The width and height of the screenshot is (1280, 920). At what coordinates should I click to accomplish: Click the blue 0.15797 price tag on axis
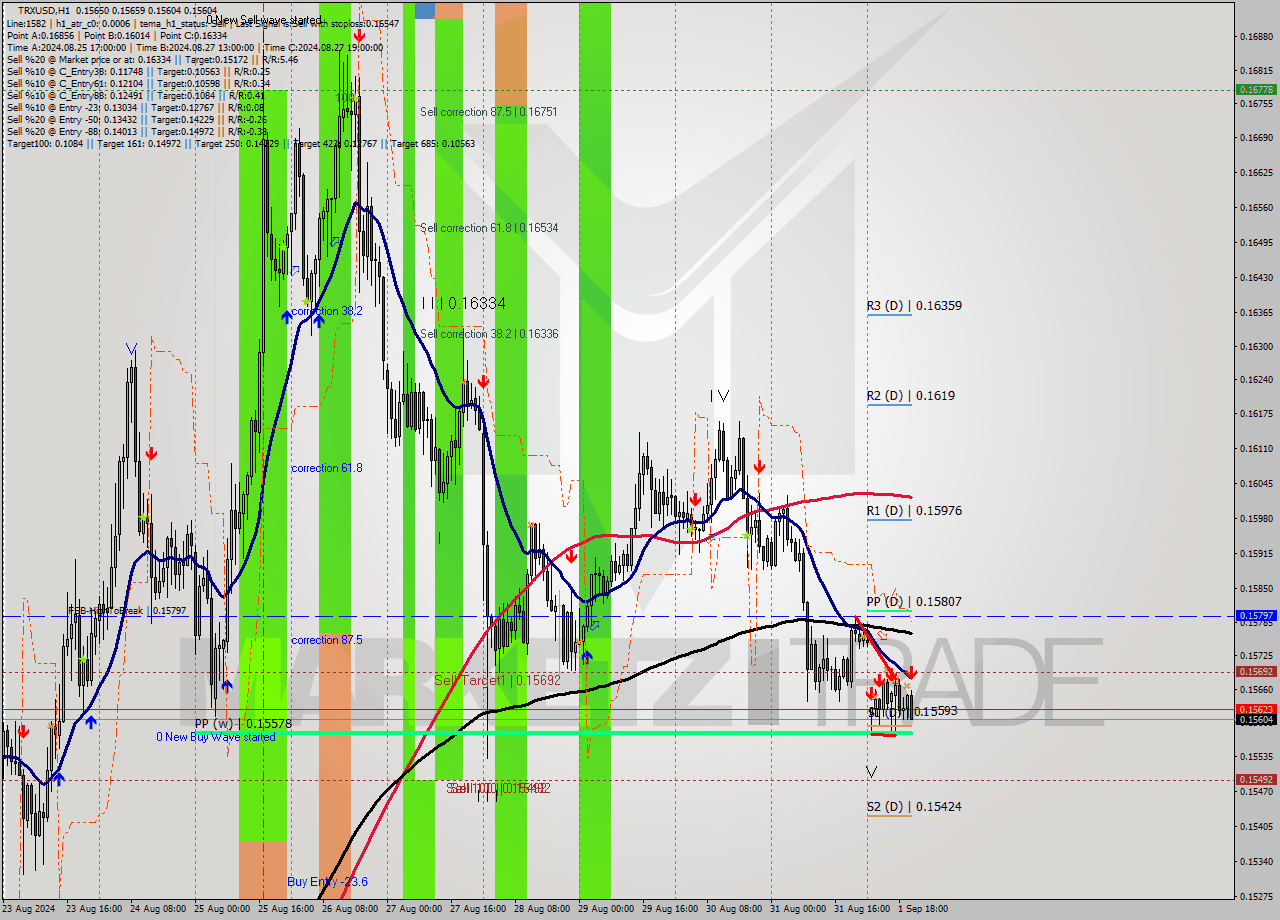pyautogui.click(x=1256, y=616)
